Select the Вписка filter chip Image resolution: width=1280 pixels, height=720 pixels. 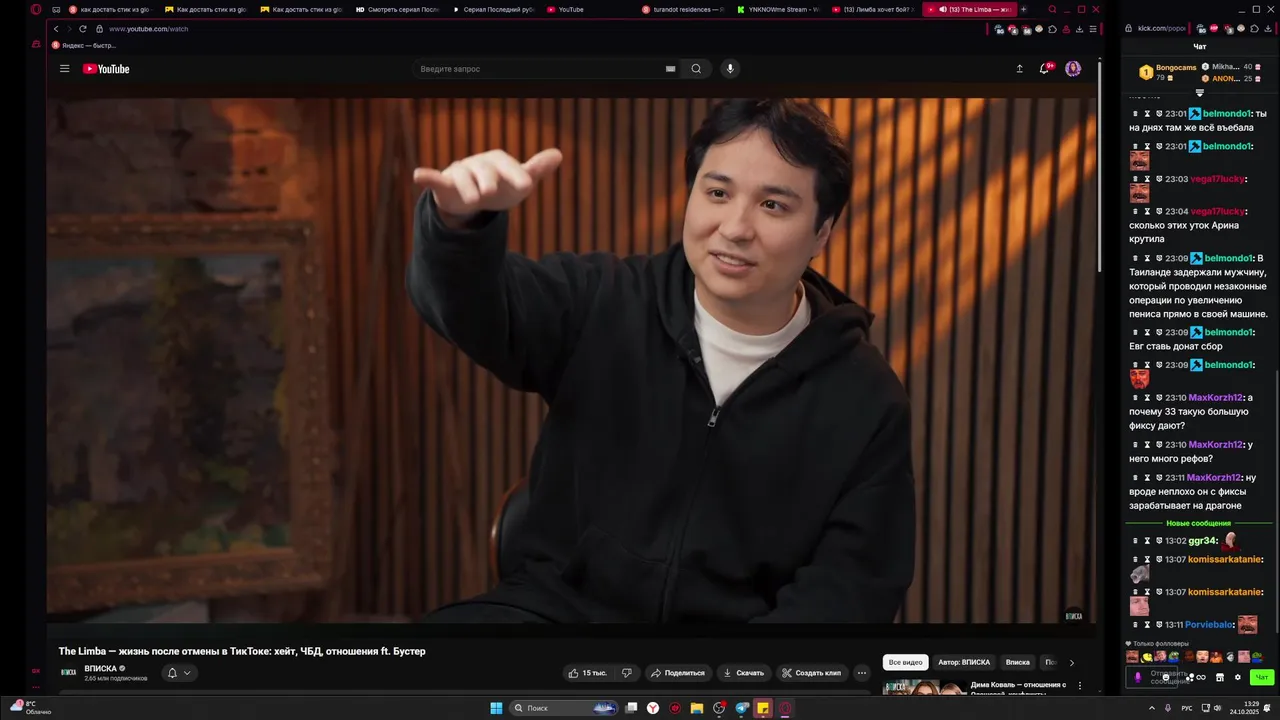click(1017, 662)
